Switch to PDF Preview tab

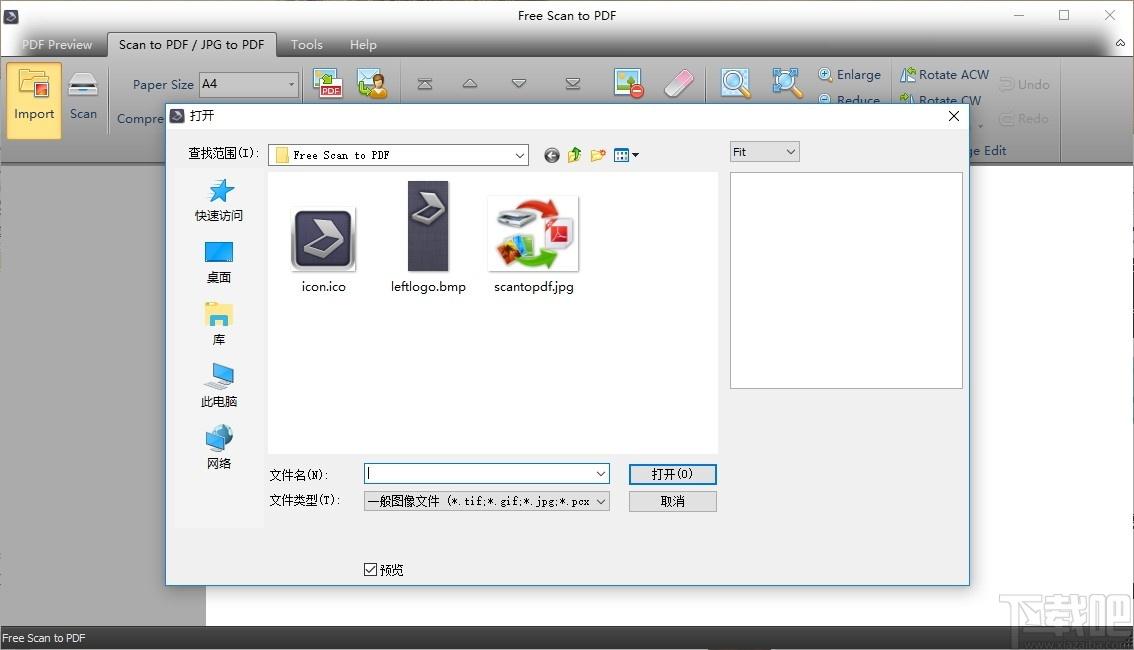57,45
